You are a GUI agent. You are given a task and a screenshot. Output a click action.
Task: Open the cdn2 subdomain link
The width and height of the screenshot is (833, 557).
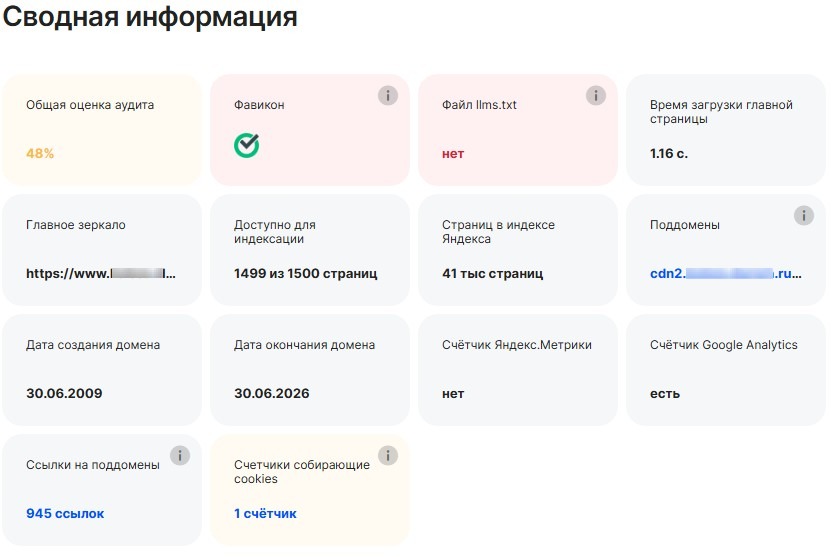[725, 273]
